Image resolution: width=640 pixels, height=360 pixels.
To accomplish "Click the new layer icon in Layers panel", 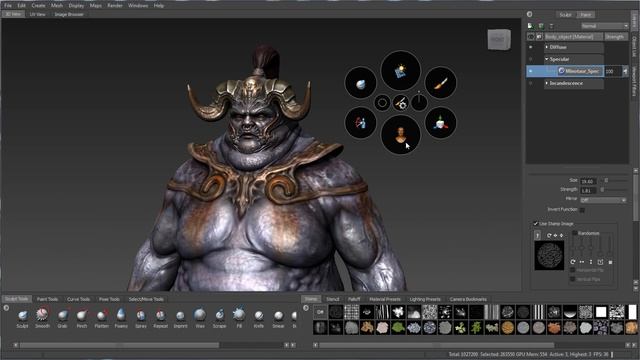I will pyautogui.click(x=530, y=26).
